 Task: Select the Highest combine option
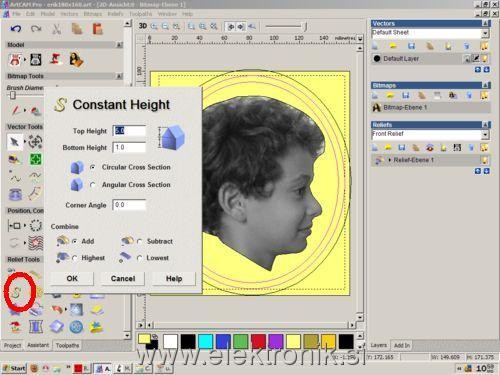tap(75, 258)
